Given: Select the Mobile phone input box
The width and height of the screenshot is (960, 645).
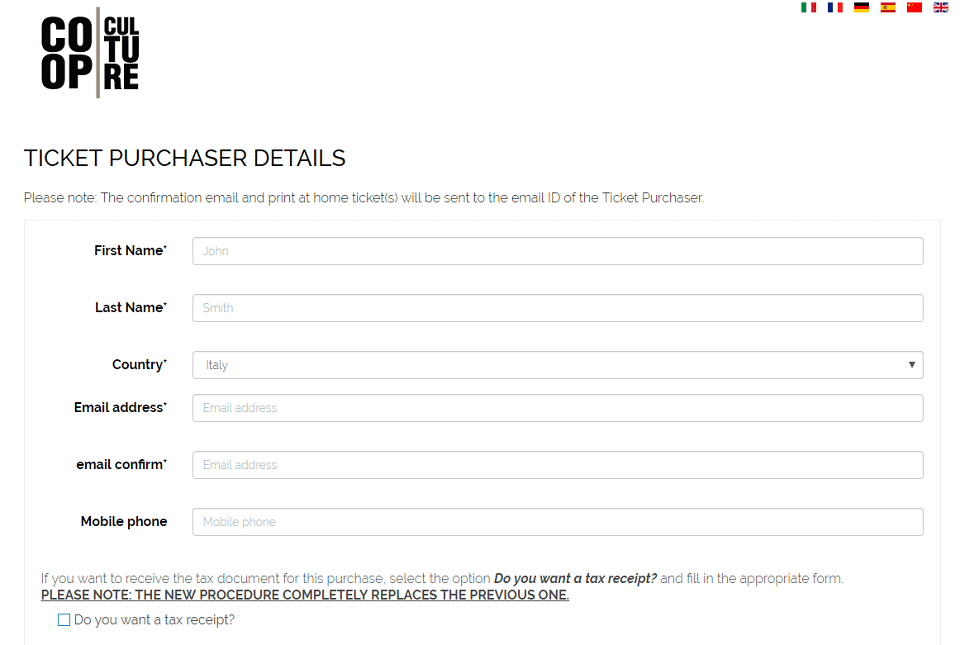Looking at the screenshot, I should [558, 522].
